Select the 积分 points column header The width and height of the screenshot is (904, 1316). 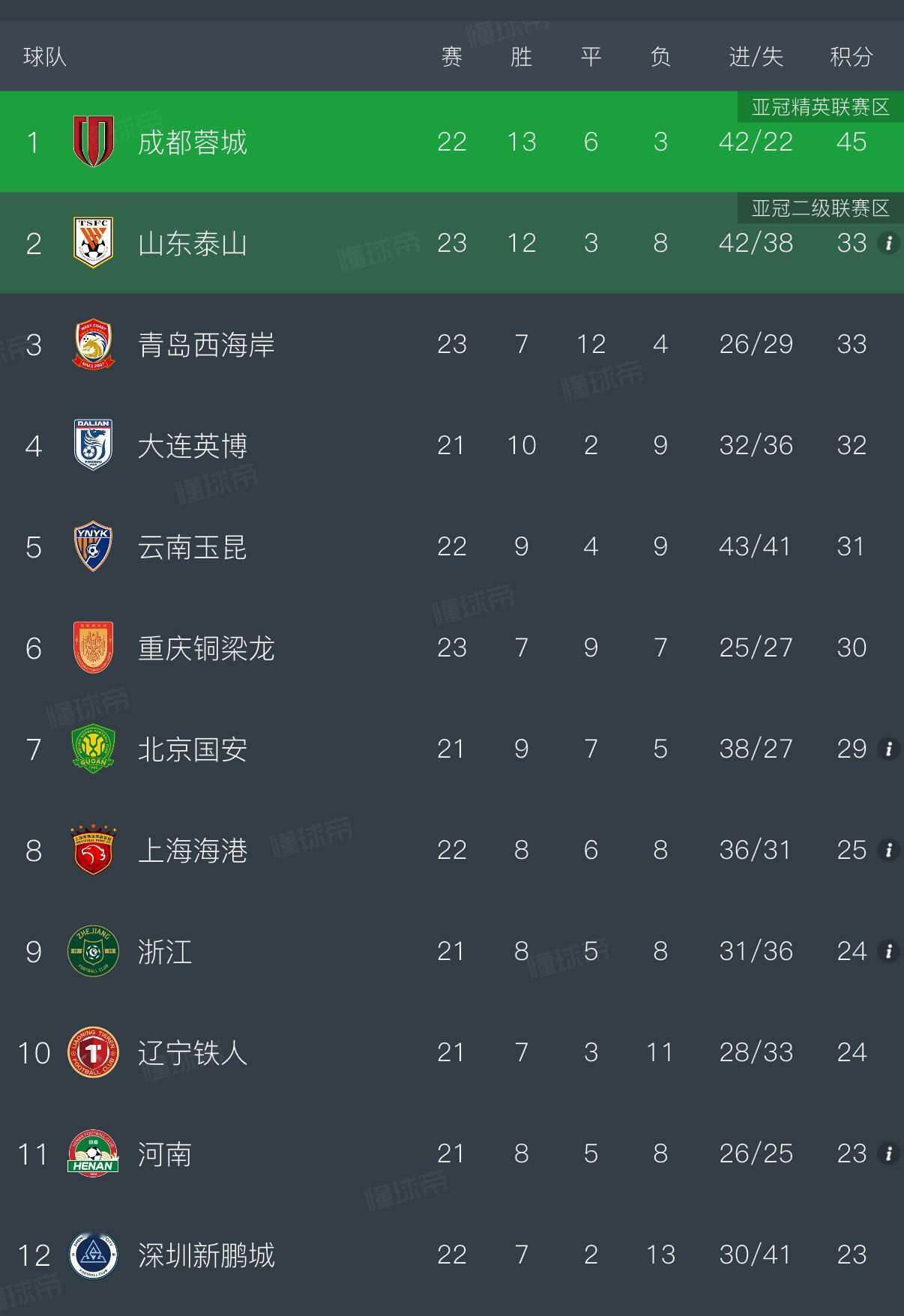coord(852,57)
